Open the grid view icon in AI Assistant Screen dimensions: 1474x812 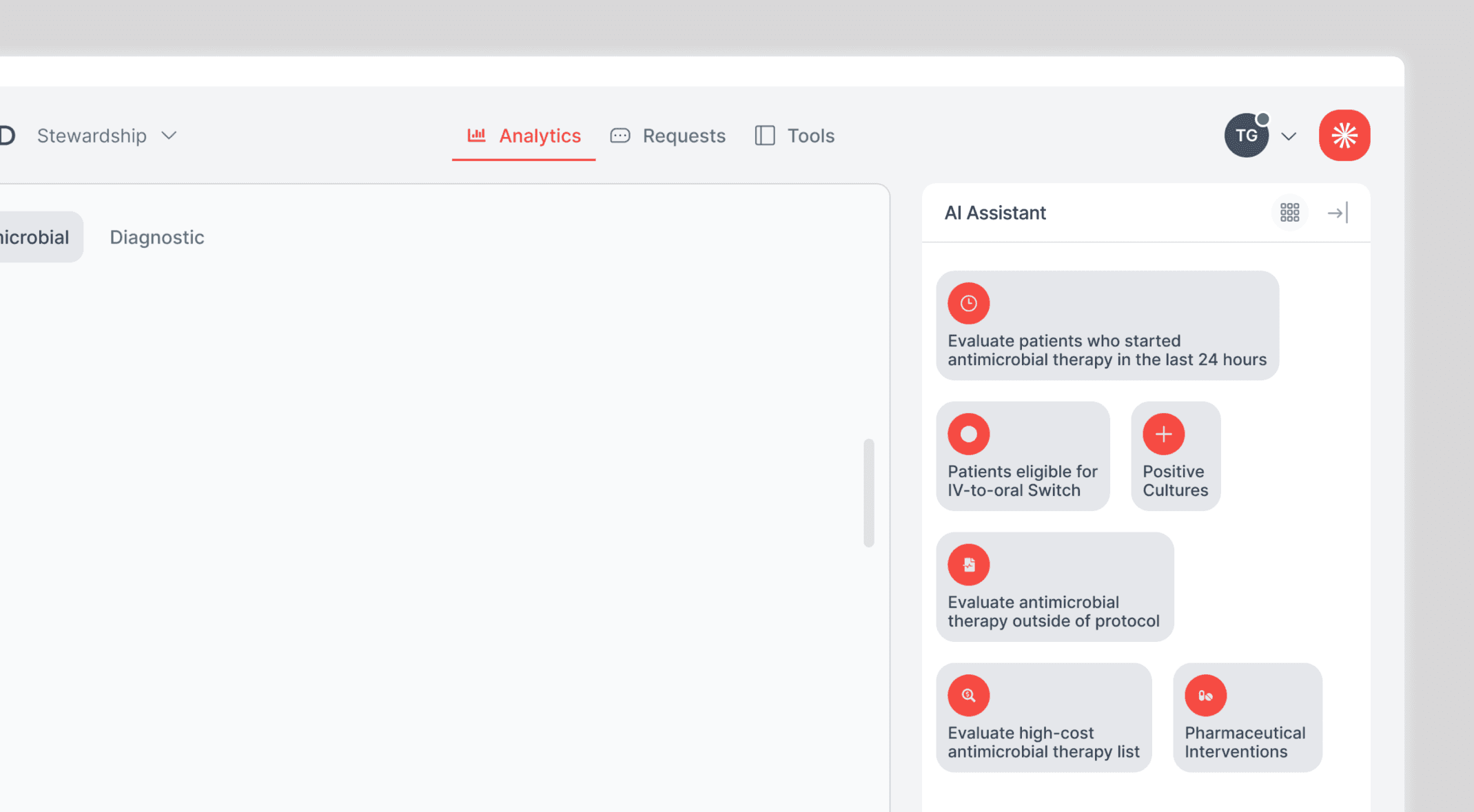click(1289, 213)
